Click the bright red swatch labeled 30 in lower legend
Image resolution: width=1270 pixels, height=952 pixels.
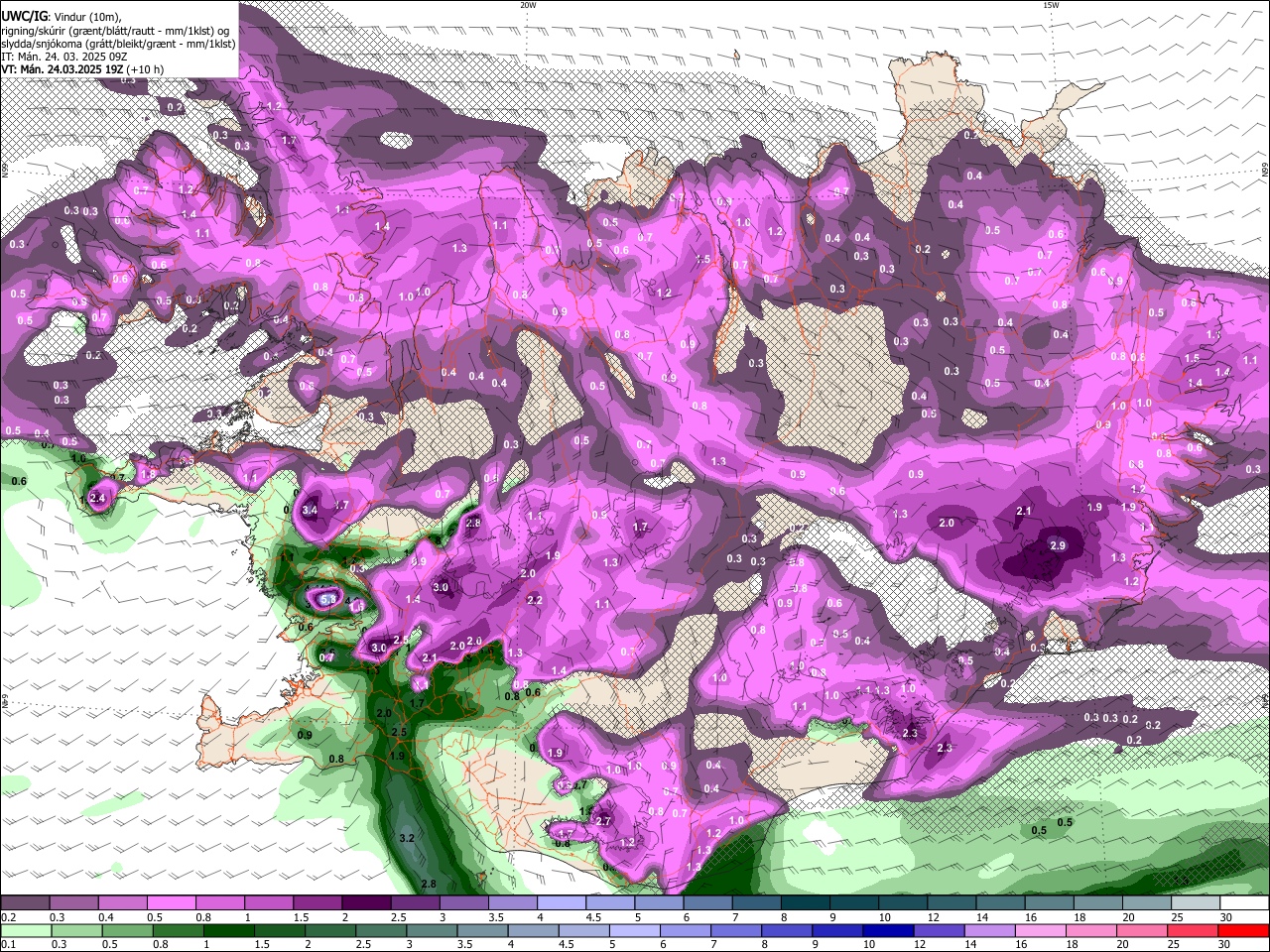tap(1243, 930)
